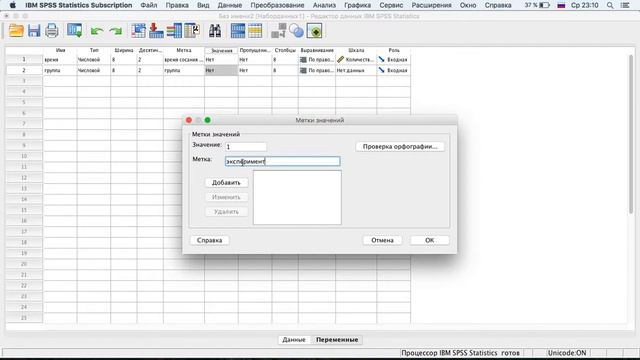
Task: Go to variable toolbar icon
Action: pyautogui.click(x=156, y=31)
